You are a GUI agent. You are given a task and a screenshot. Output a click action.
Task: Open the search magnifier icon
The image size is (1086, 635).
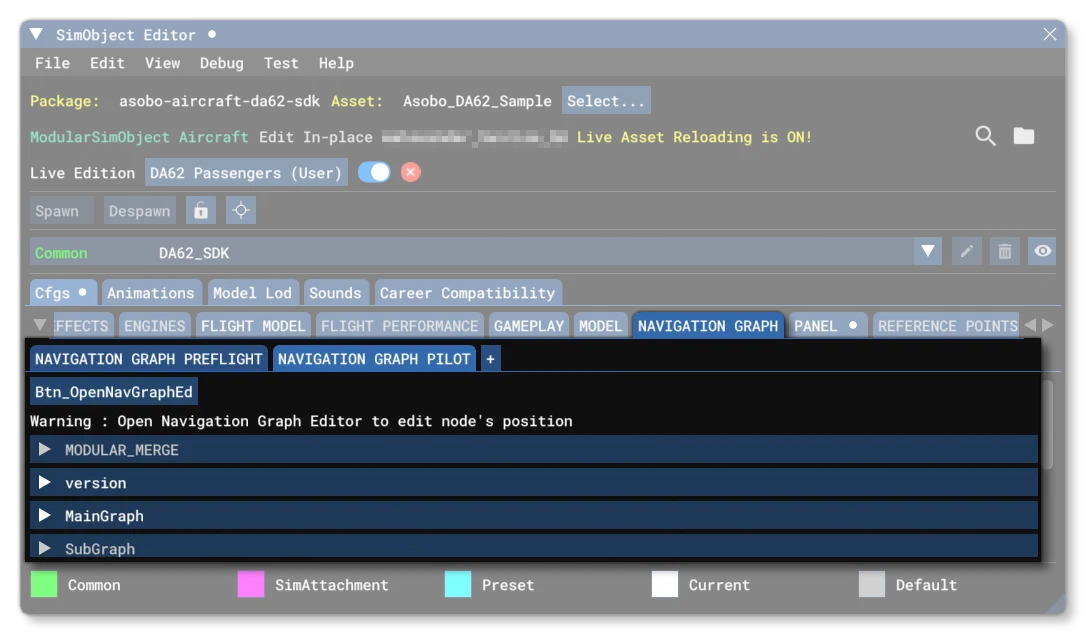click(986, 136)
